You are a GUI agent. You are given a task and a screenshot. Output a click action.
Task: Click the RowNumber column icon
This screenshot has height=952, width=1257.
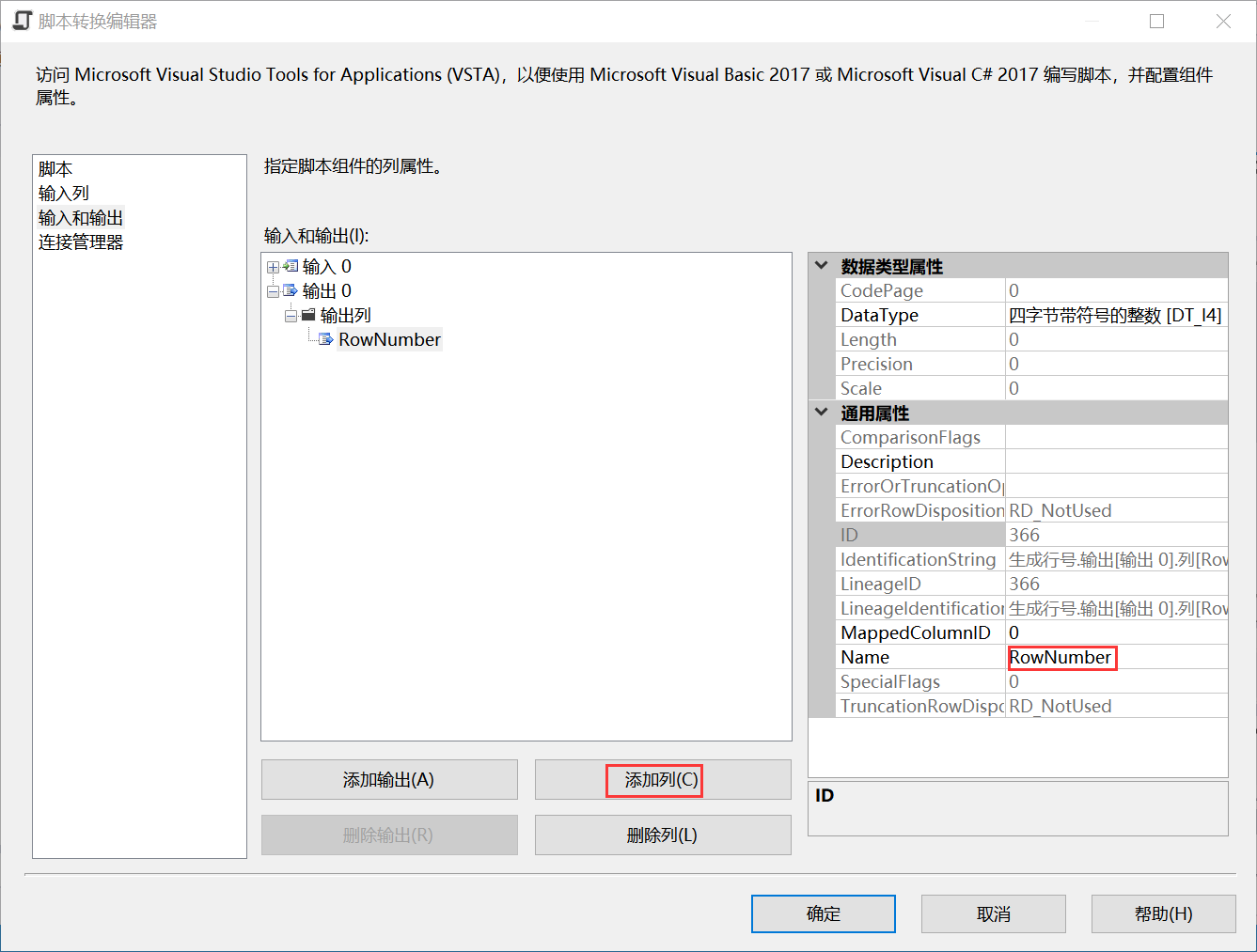[326, 339]
